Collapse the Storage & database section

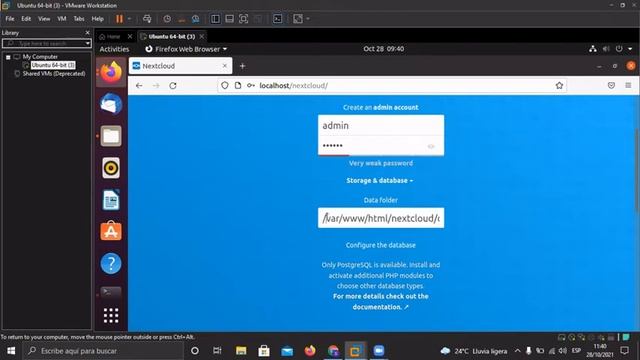pos(380,180)
